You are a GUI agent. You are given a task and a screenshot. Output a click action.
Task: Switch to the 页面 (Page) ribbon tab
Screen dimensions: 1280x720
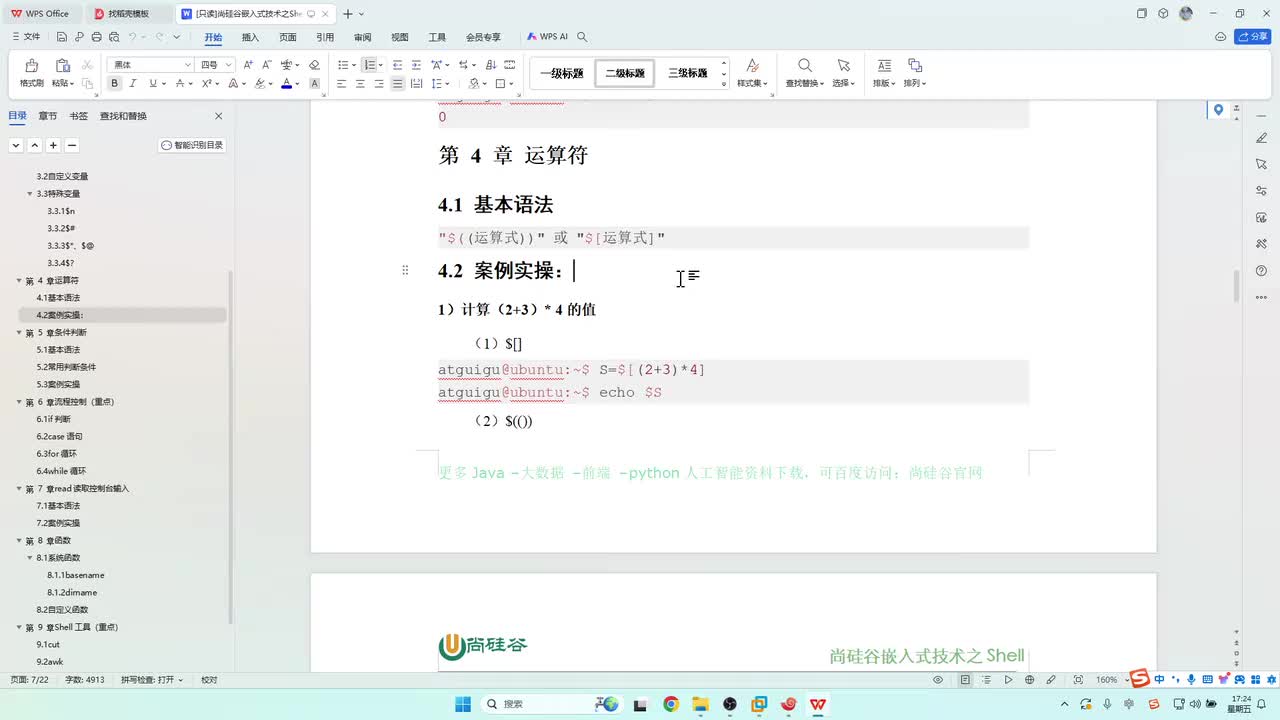(288, 37)
